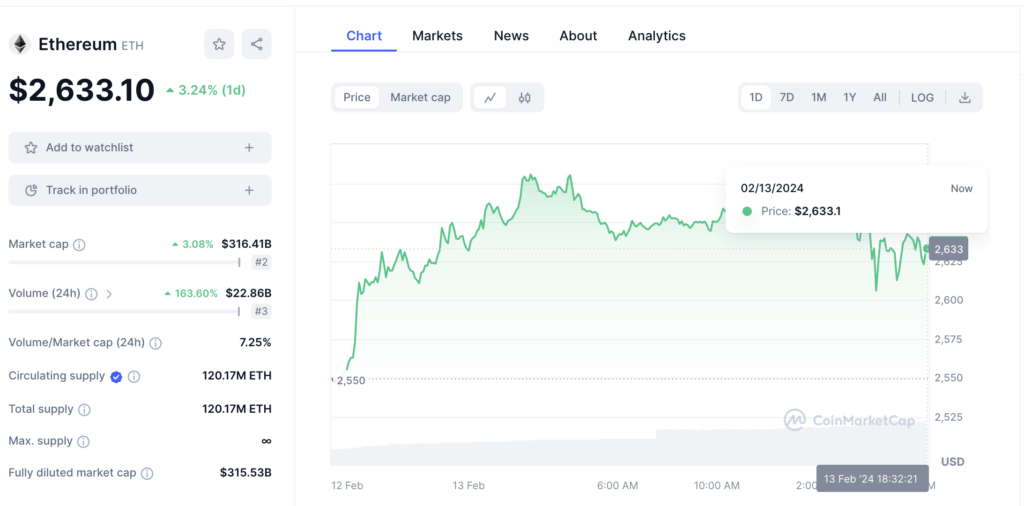The width and height of the screenshot is (1024, 506).
Task: Select the 7D time range button
Action: (787, 97)
